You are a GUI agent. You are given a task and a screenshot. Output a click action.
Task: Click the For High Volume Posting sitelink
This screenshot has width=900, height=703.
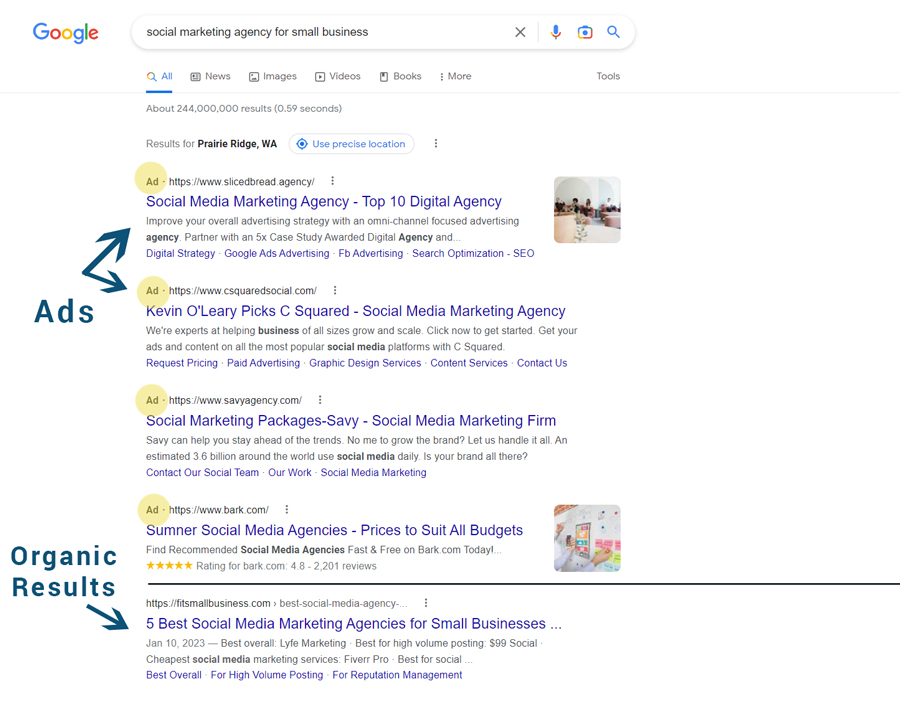(x=267, y=675)
